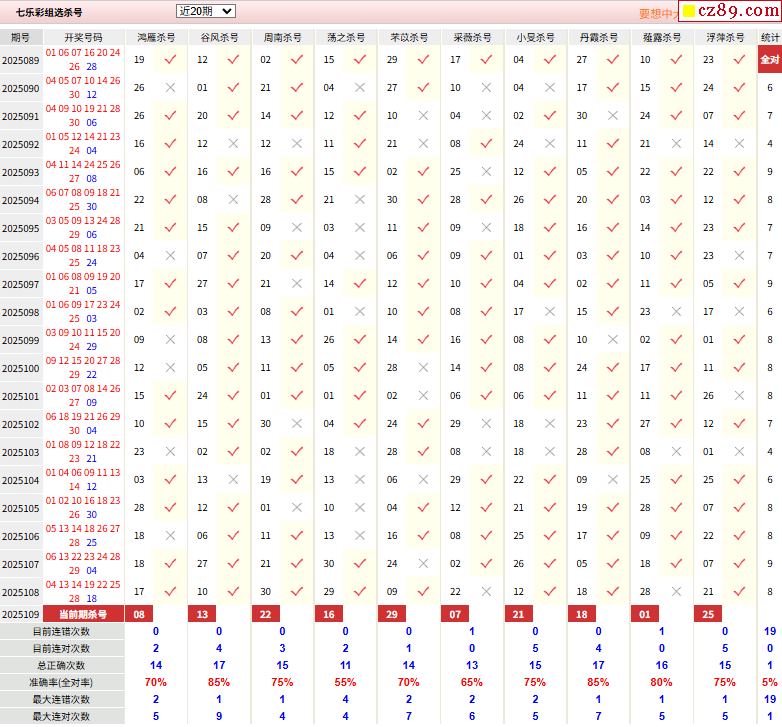Click the 谷风 check mark in row 2025097
This screenshot has height=727, width=782.
[x=233, y=283]
